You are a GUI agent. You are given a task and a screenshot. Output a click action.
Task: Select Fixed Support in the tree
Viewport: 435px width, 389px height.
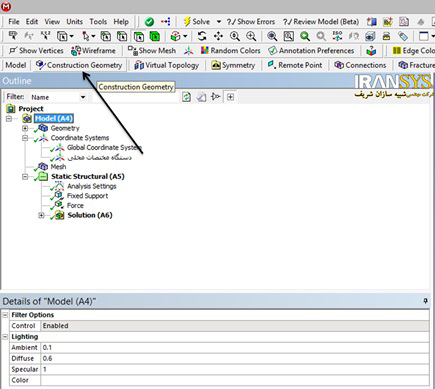coord(87,196)
